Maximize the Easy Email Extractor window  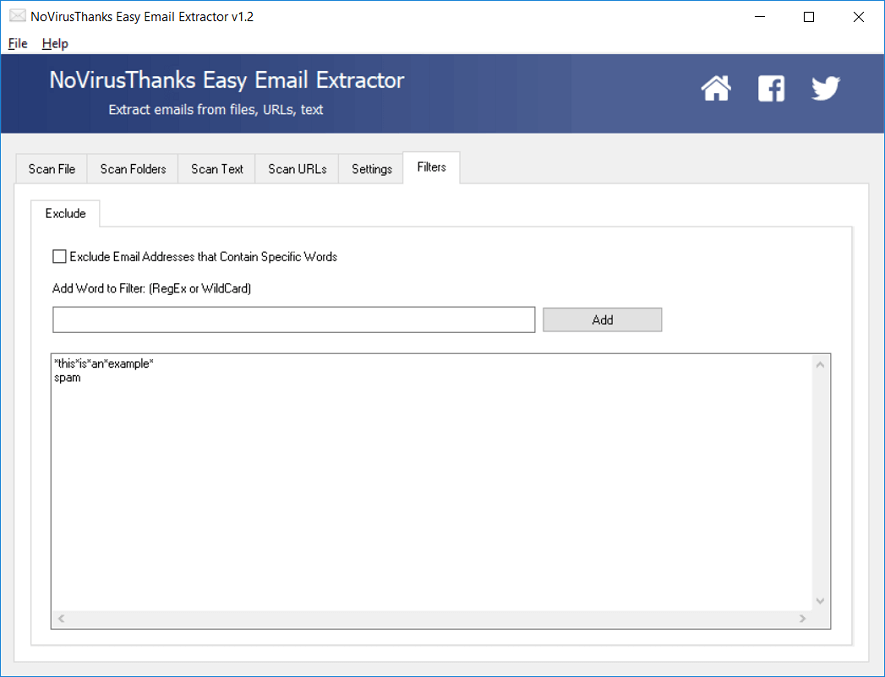809,16
